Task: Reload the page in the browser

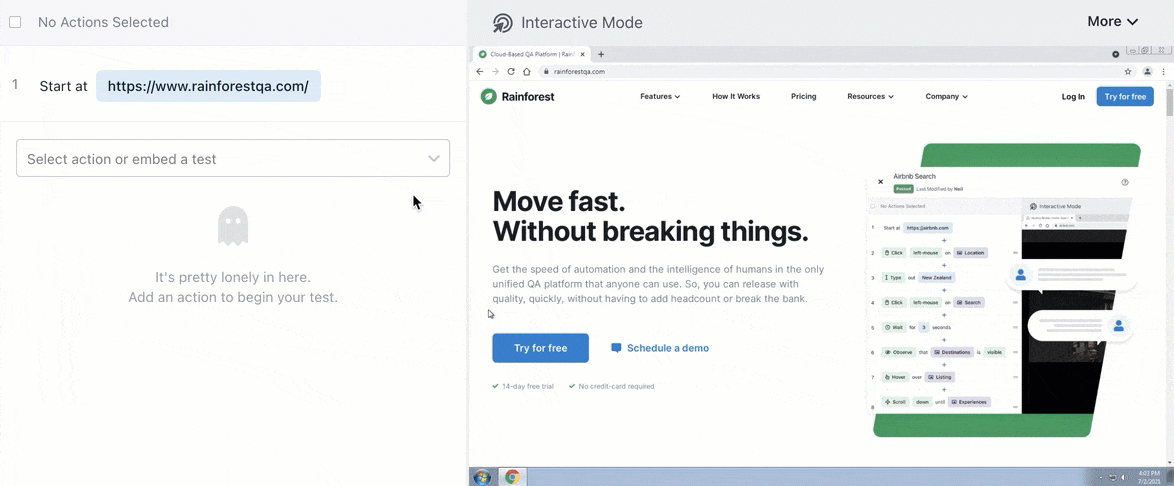Action: [511, 72]
